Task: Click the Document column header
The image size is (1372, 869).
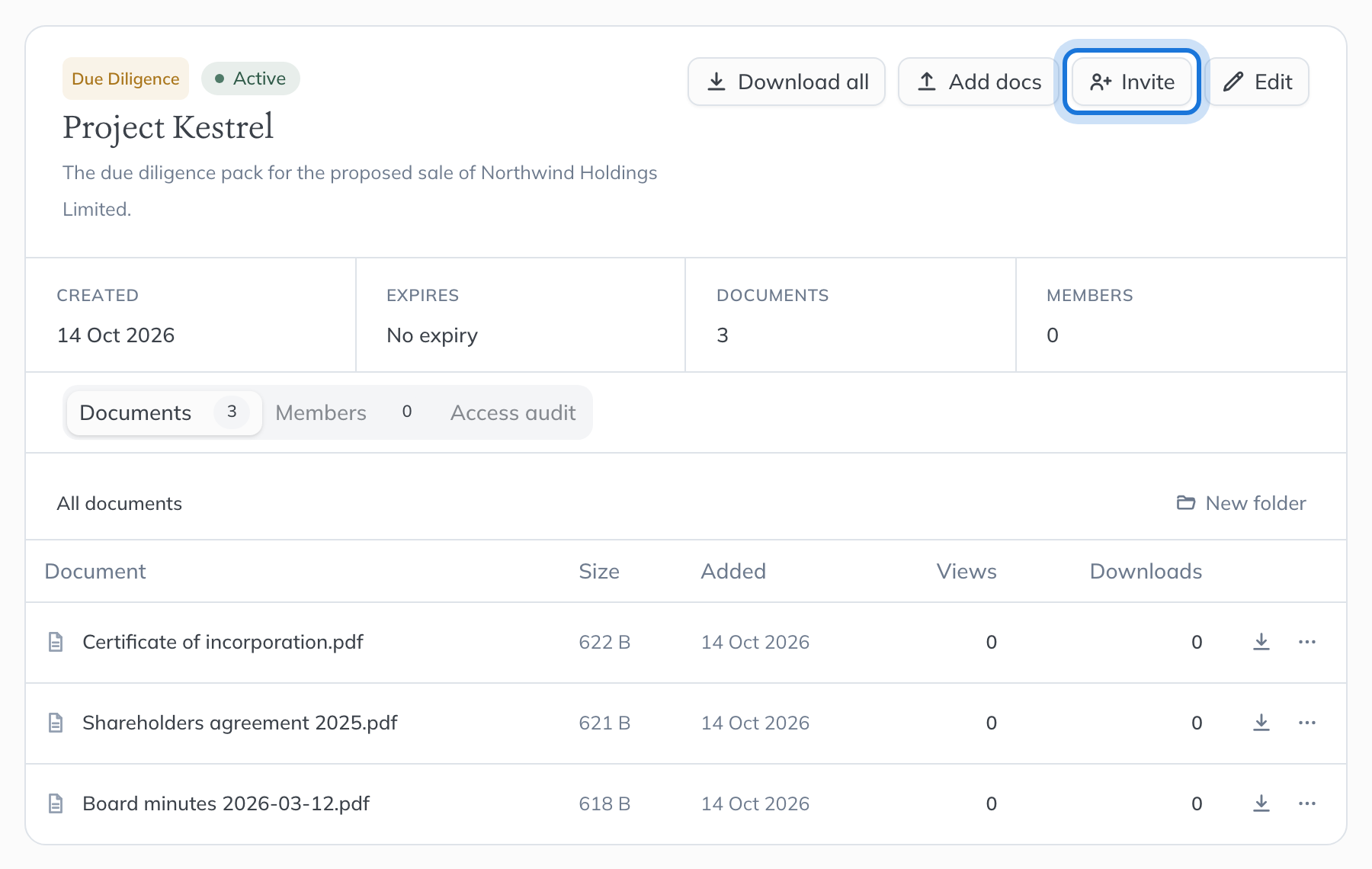Action: 95,571
